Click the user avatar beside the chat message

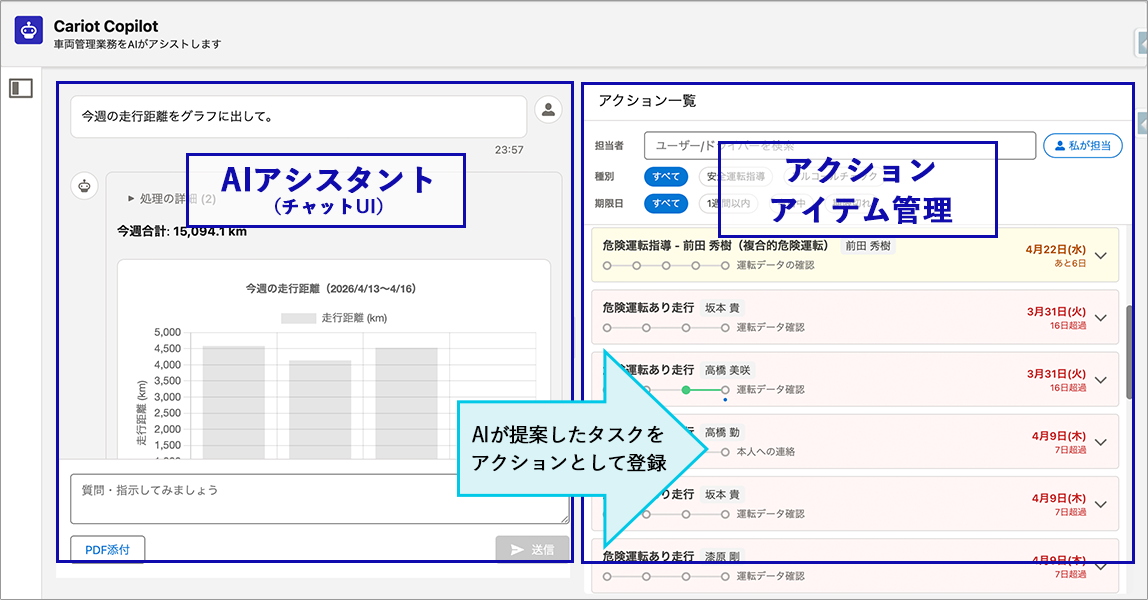click(x=547, y=111)
